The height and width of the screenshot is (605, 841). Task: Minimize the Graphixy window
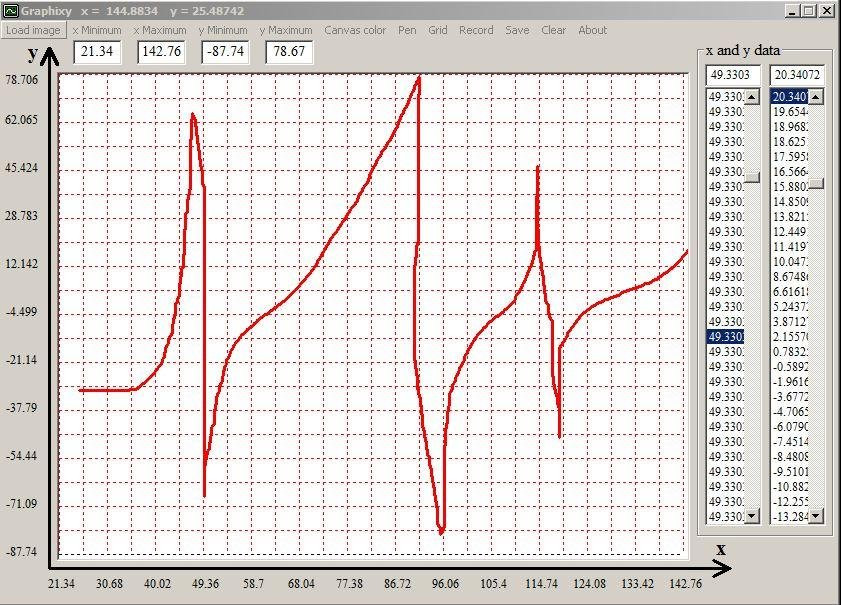click(x=792, y=11)
